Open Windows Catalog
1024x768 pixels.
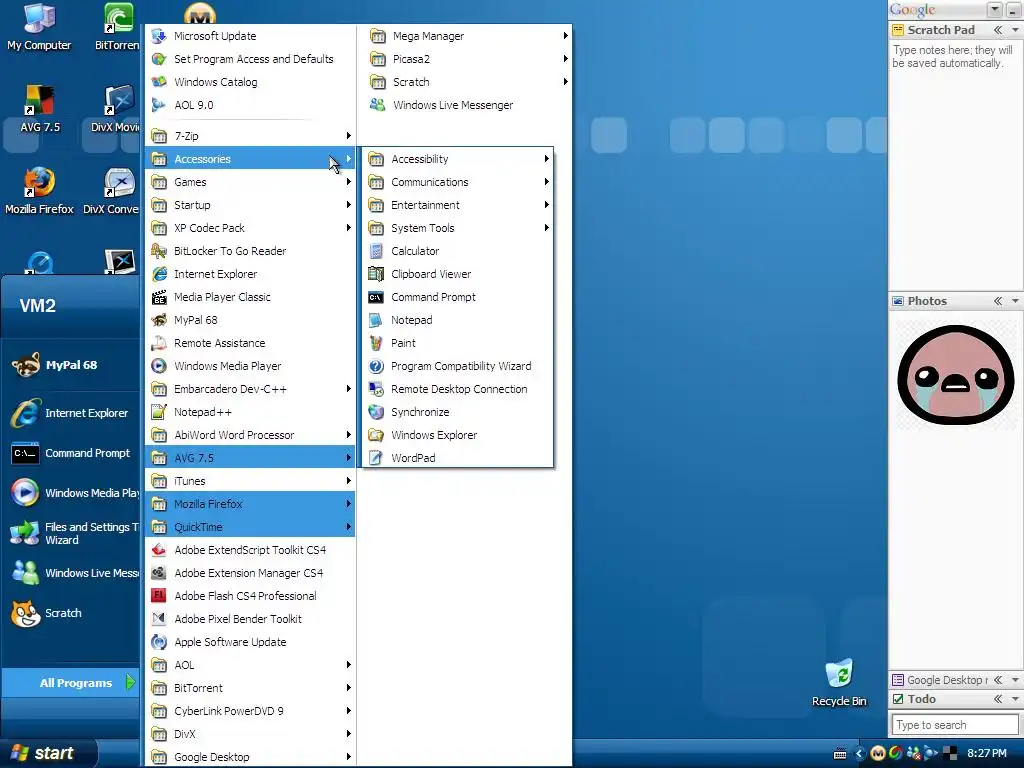251,82
